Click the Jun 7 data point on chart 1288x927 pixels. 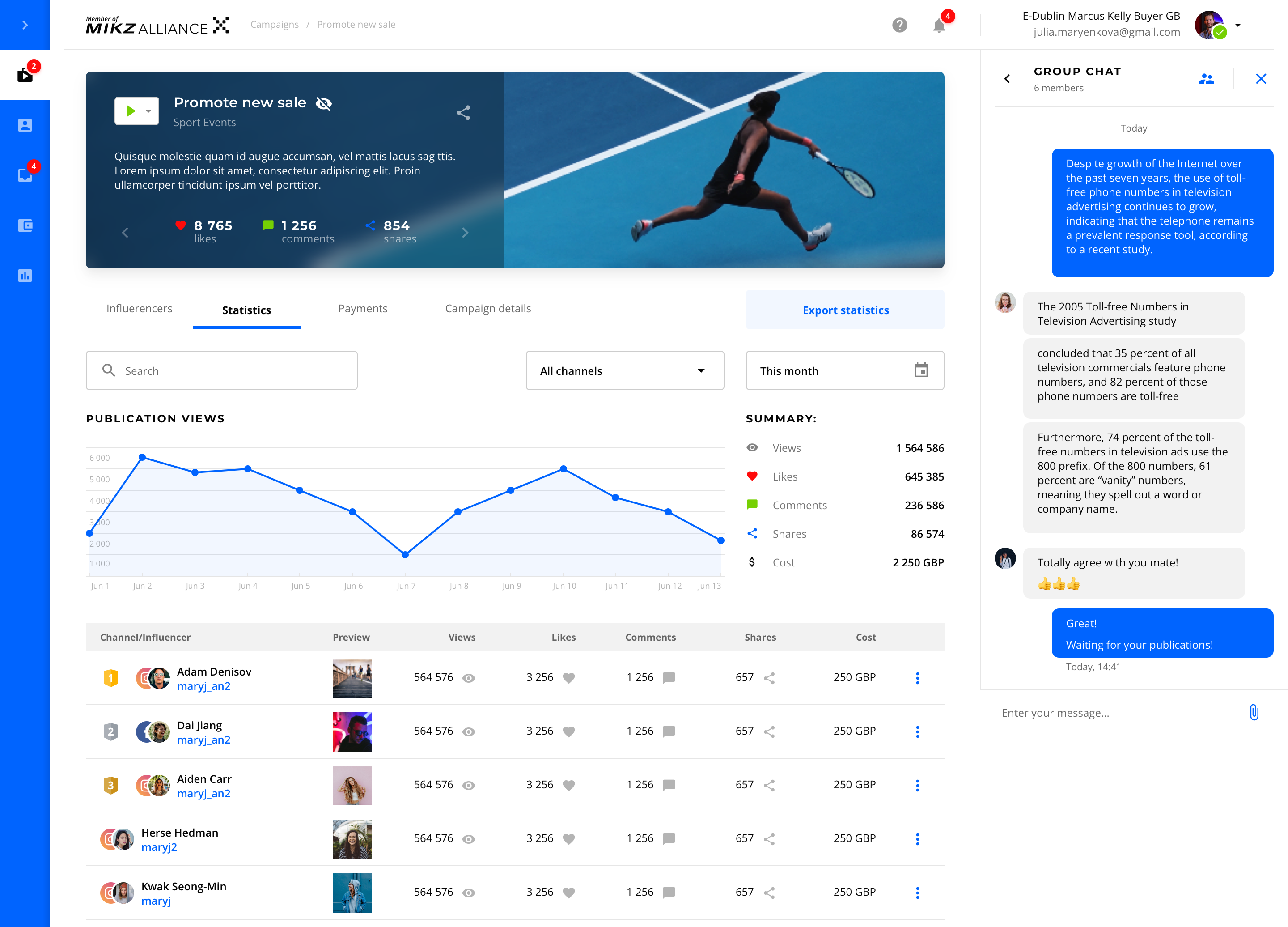[x=405, y=554]
